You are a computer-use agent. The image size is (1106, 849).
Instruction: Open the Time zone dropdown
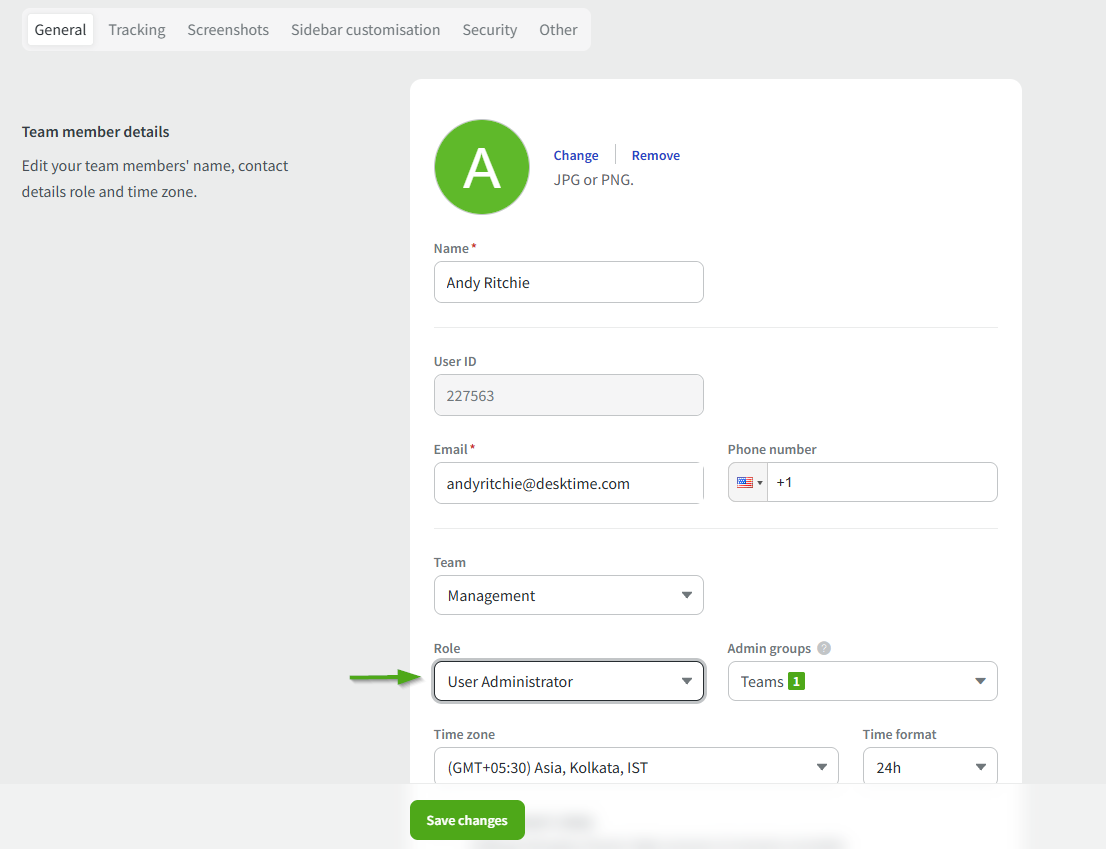tap(636, 767)
